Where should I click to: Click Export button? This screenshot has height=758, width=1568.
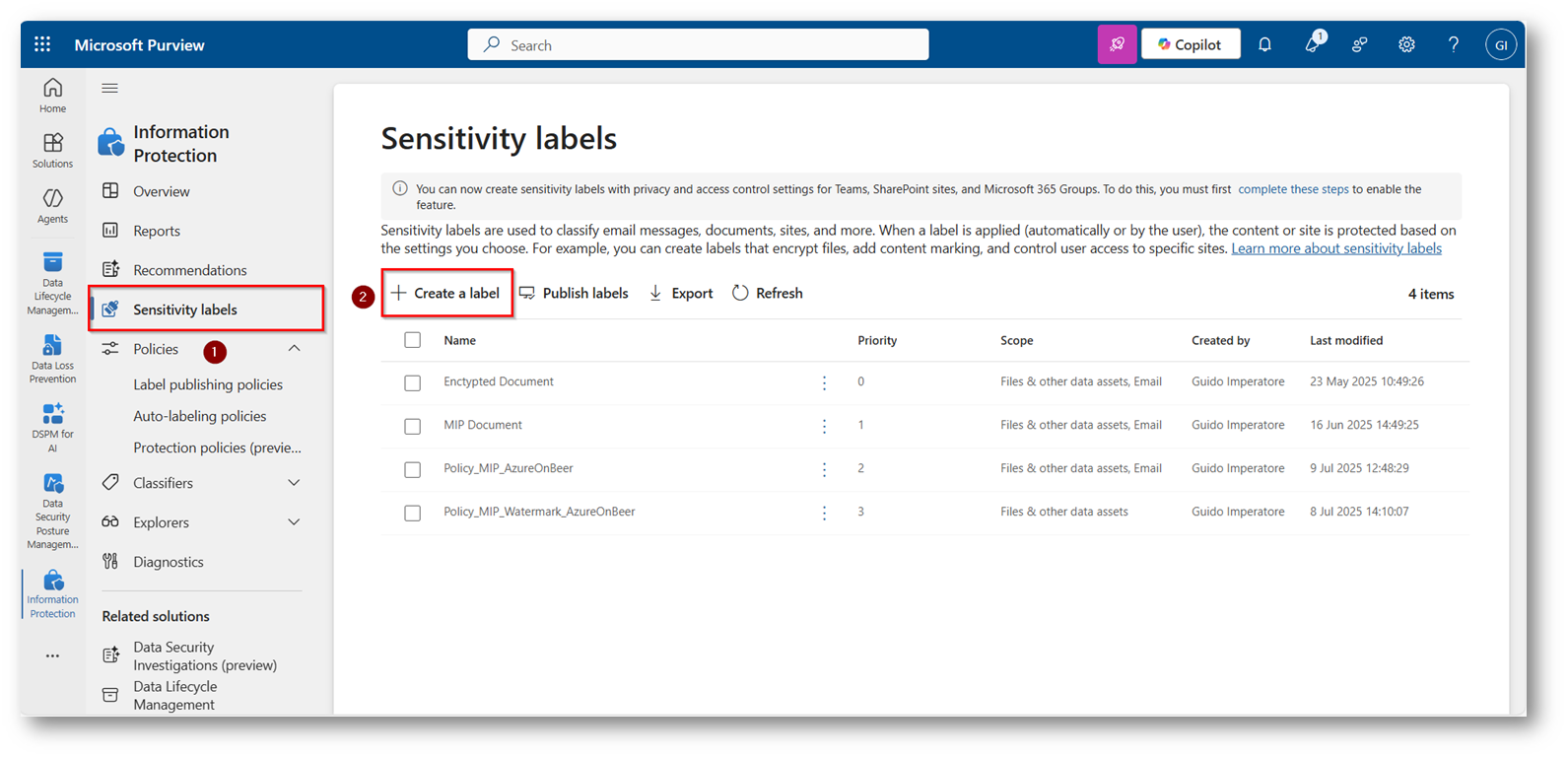pos(681,293)
